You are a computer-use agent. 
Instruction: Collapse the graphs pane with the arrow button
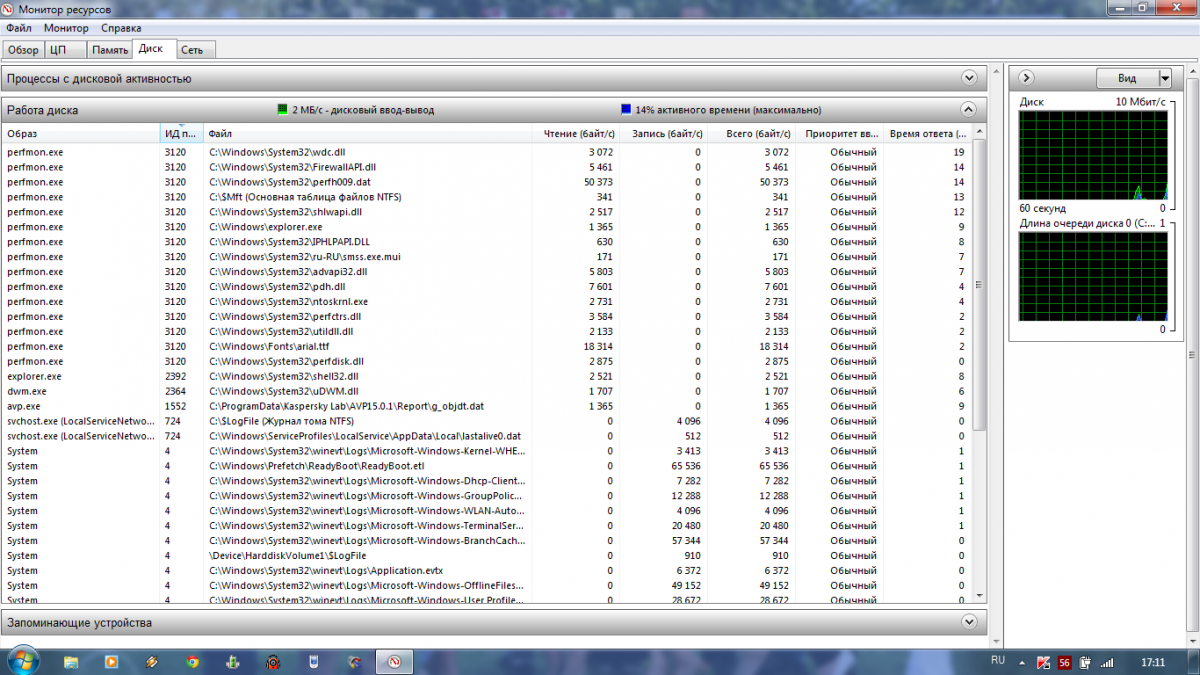[1027, 78]
